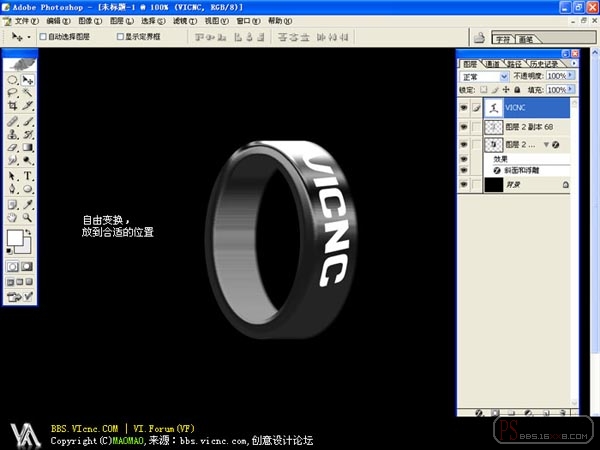Image resolution: width=600 pixels, height=450 pixels.
Task: Select the Lasso tool
Action: 12,93
